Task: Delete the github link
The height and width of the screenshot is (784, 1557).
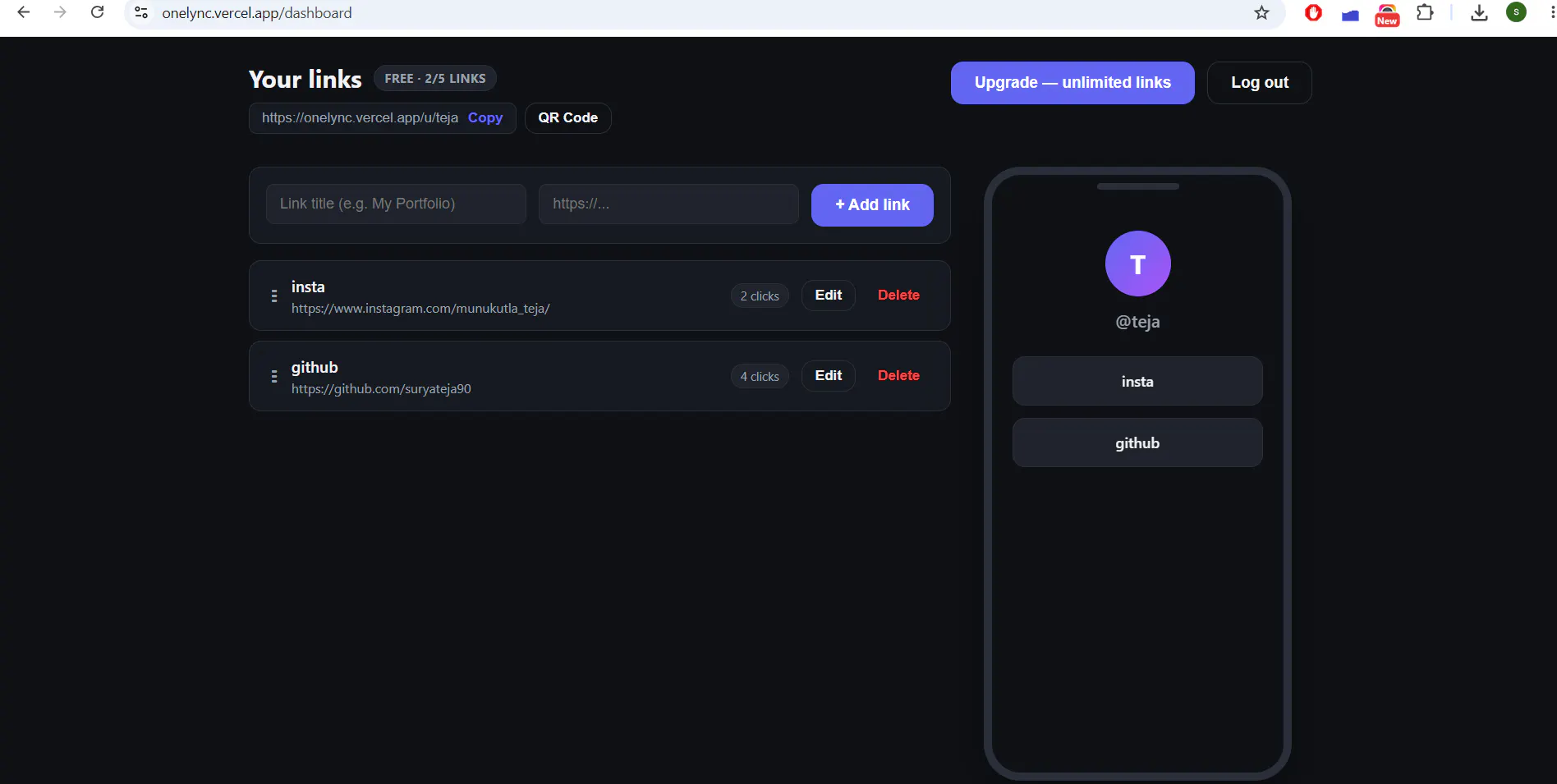Action: click(x=898, y=376)
